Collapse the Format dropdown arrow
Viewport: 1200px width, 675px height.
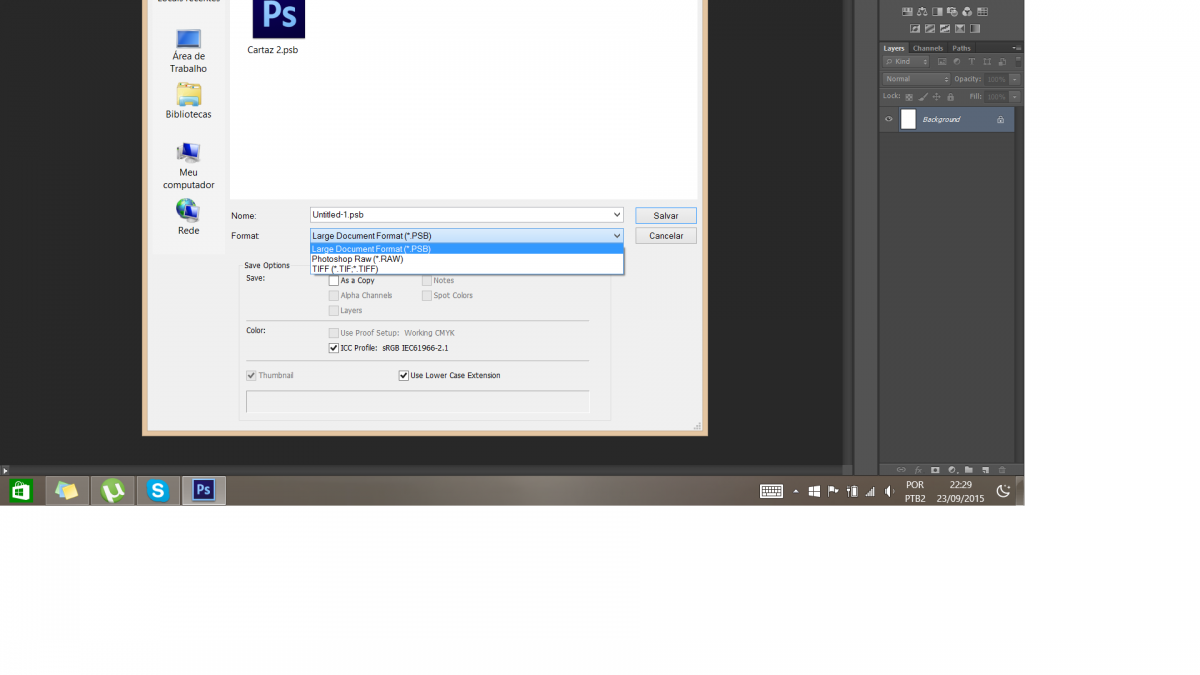coord(616,236)
